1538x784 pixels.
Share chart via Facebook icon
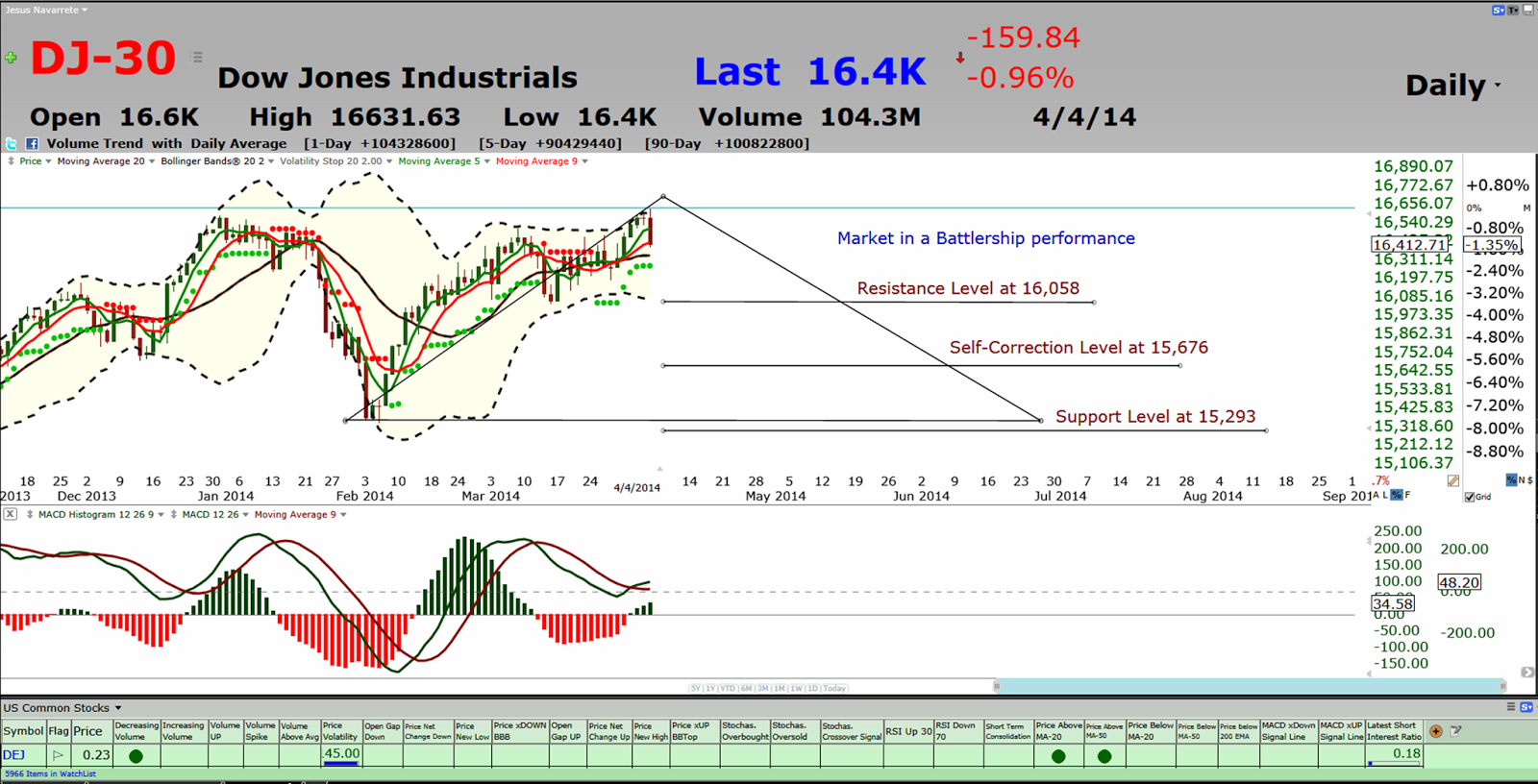pyautogui.click(x=32, y=143)
